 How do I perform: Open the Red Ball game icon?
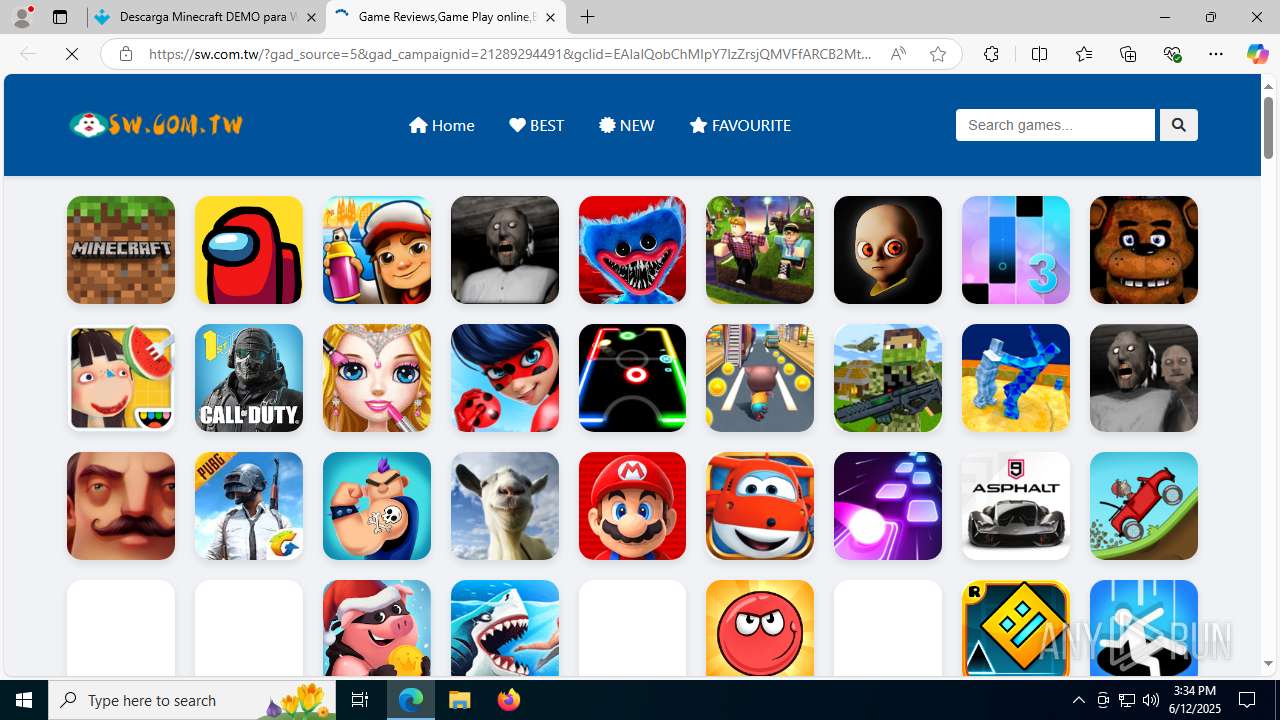coord(760,628)
